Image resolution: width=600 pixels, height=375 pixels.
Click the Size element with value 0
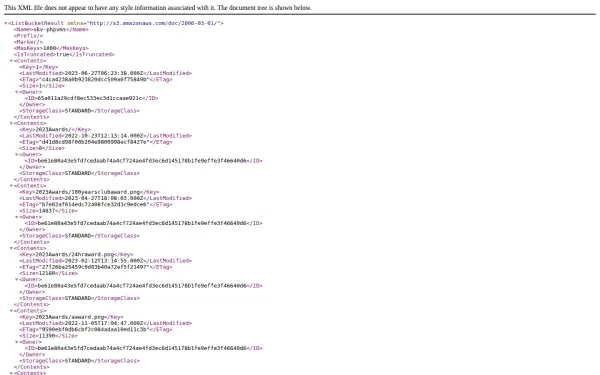tap(42, 148)
